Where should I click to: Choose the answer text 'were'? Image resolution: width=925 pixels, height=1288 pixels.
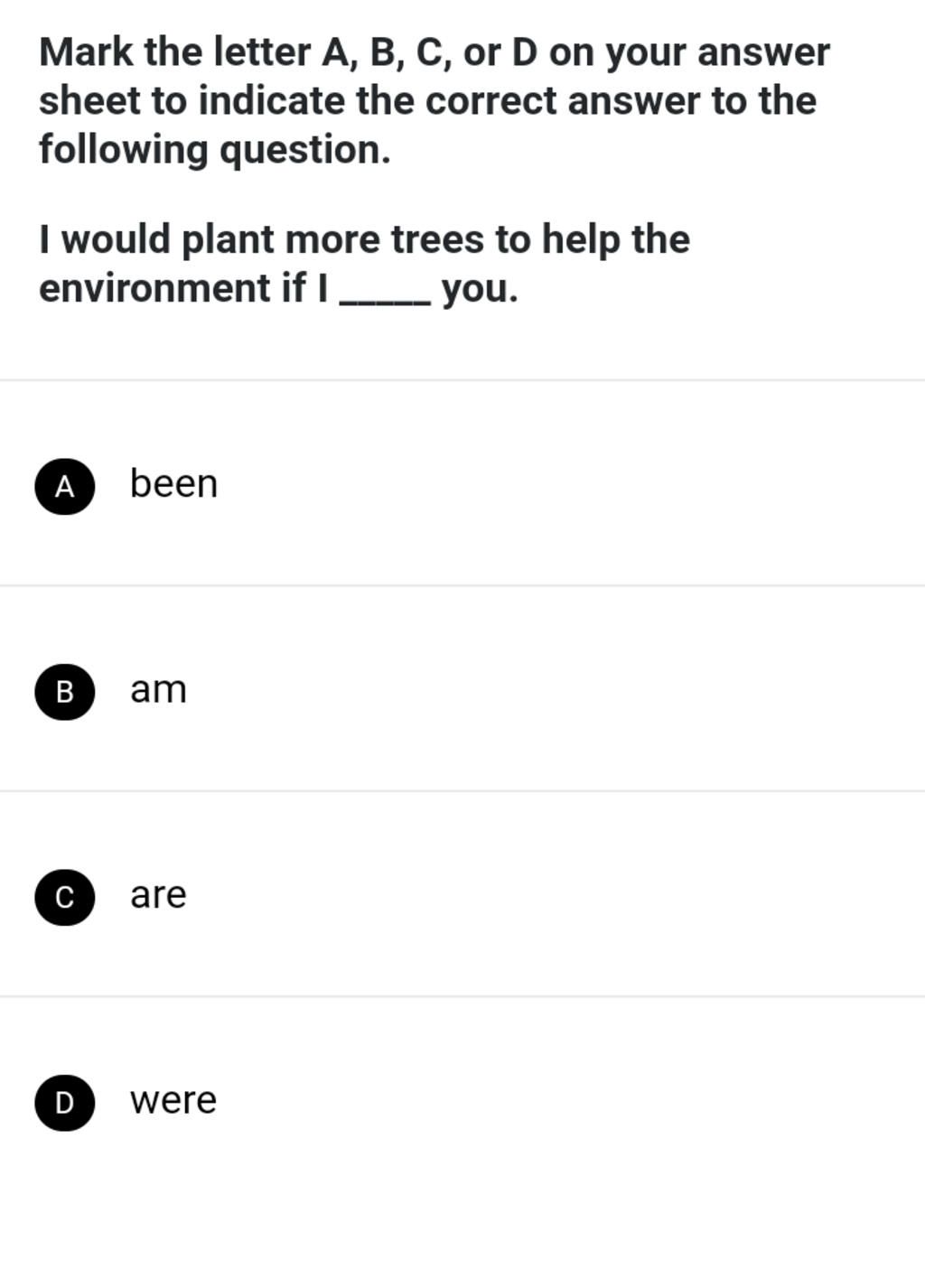[x=173, y=1100]
